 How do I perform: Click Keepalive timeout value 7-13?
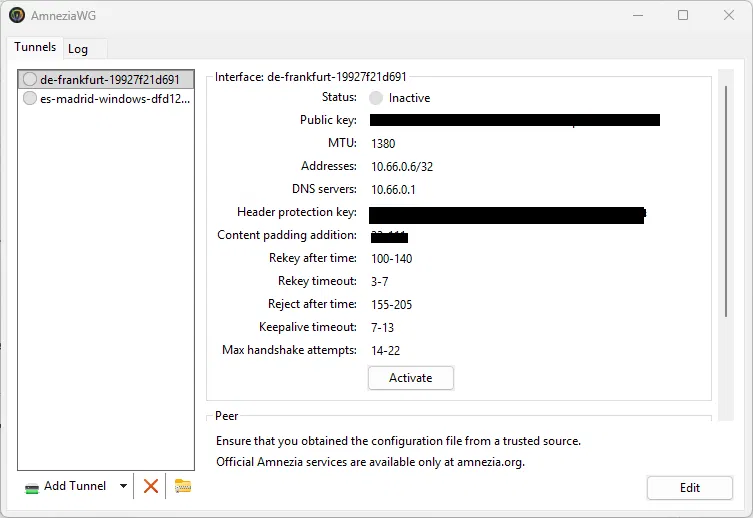pyautogui.click(x=382, y=328)
